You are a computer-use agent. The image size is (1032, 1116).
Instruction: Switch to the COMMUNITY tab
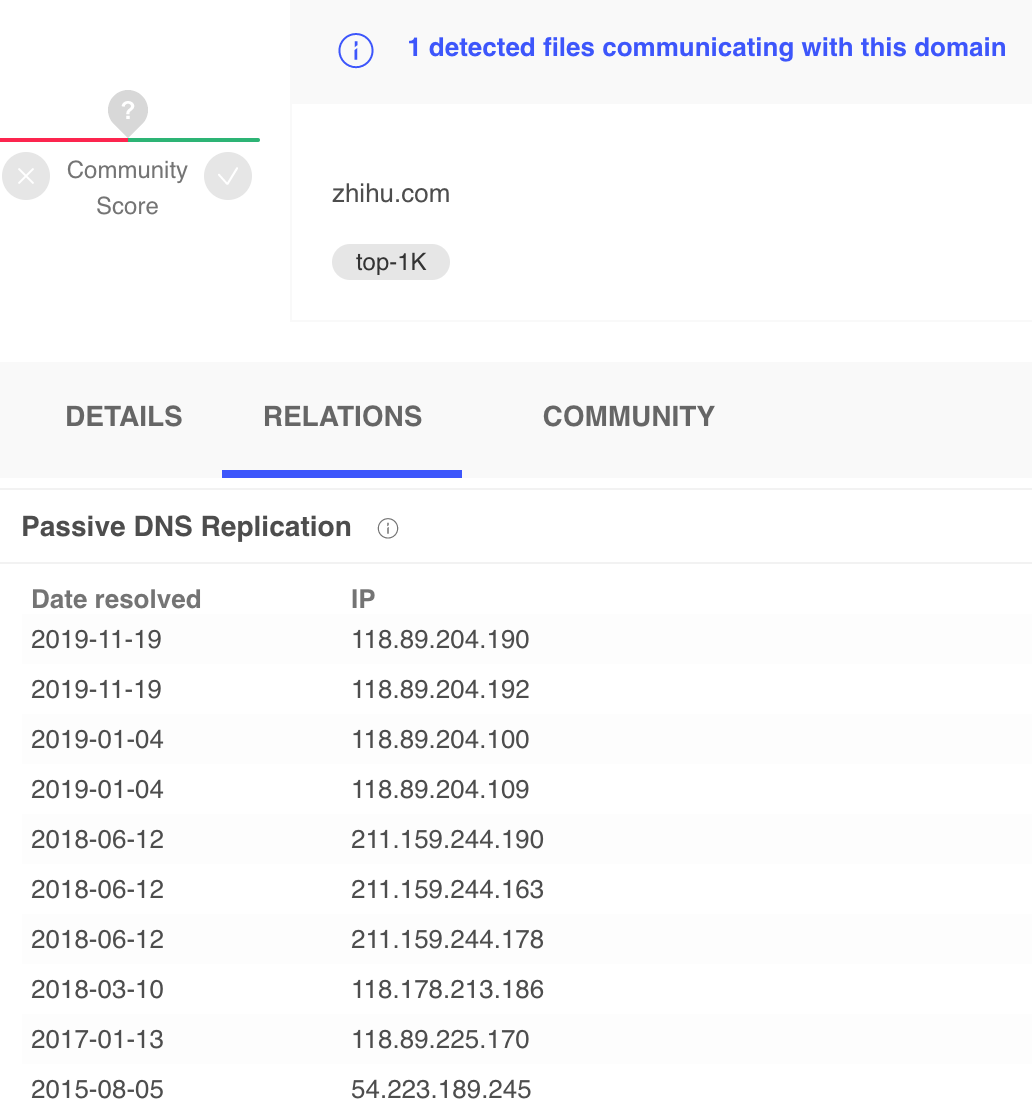pos(628,417)
